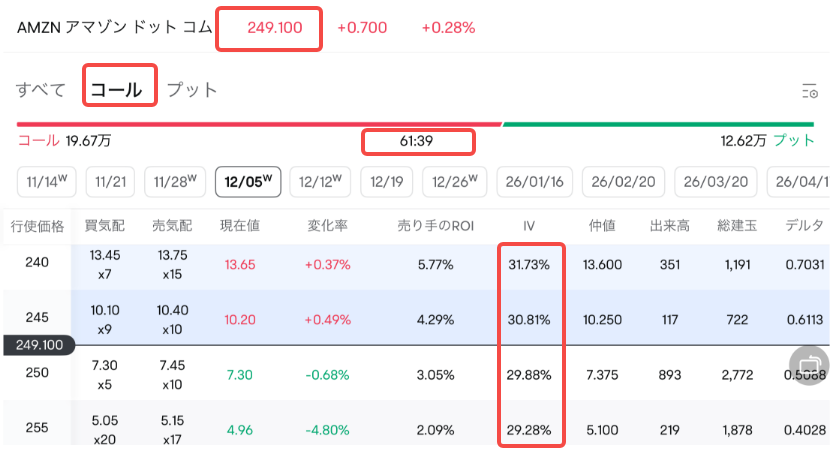Click the green put volume bar
Screen dimensions: 831x450
pyautogui.click(x=658, y=125)
